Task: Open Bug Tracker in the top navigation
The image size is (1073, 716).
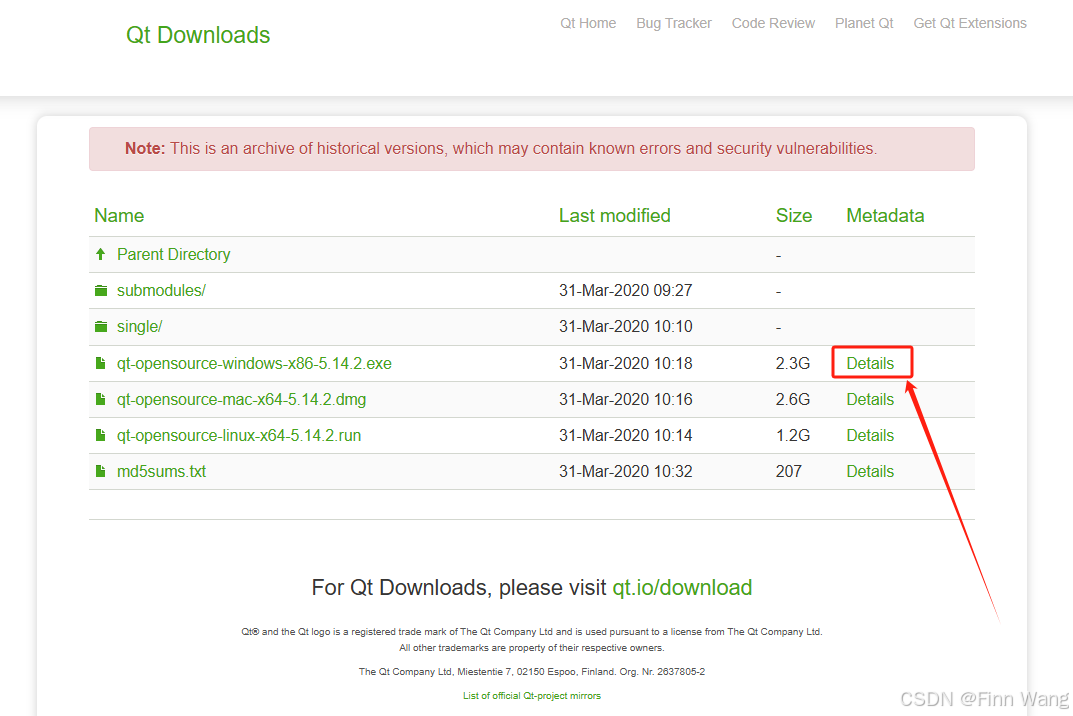Action: click(x=673, y=23)
